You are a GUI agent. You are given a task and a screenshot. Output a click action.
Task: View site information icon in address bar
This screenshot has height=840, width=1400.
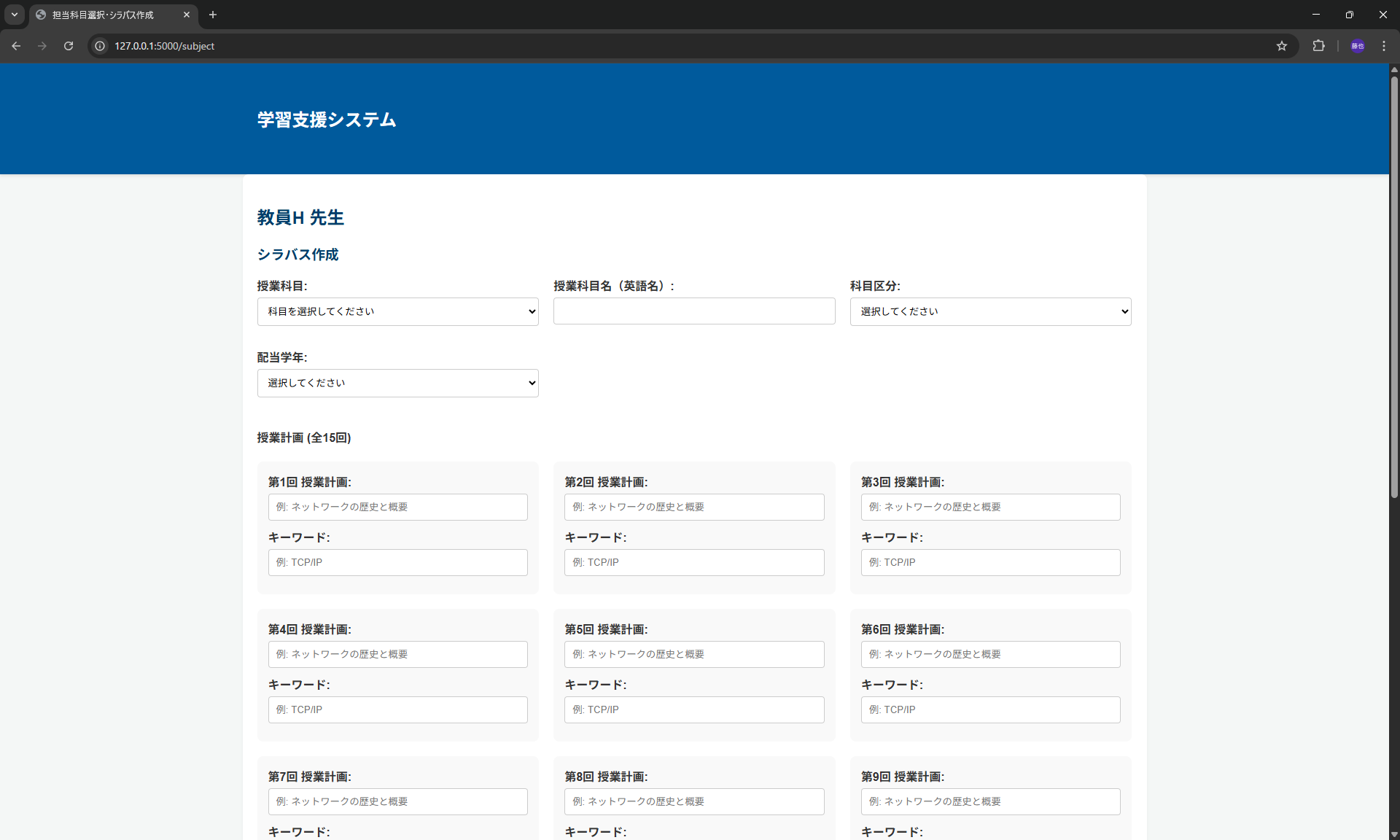tap(101, 46)
